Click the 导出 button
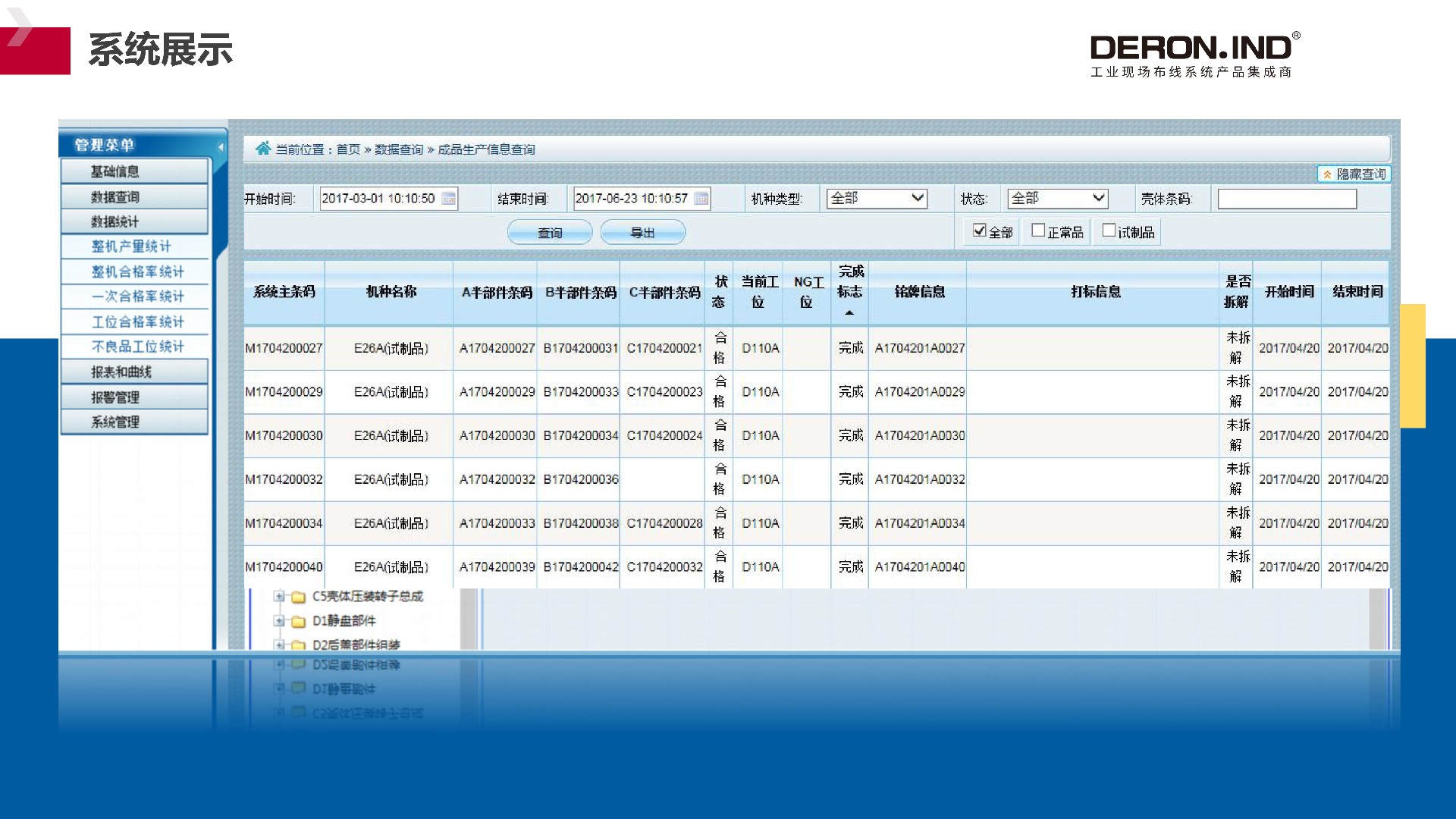The width and height of the screenshot is (1456, 819). [642, 233]
